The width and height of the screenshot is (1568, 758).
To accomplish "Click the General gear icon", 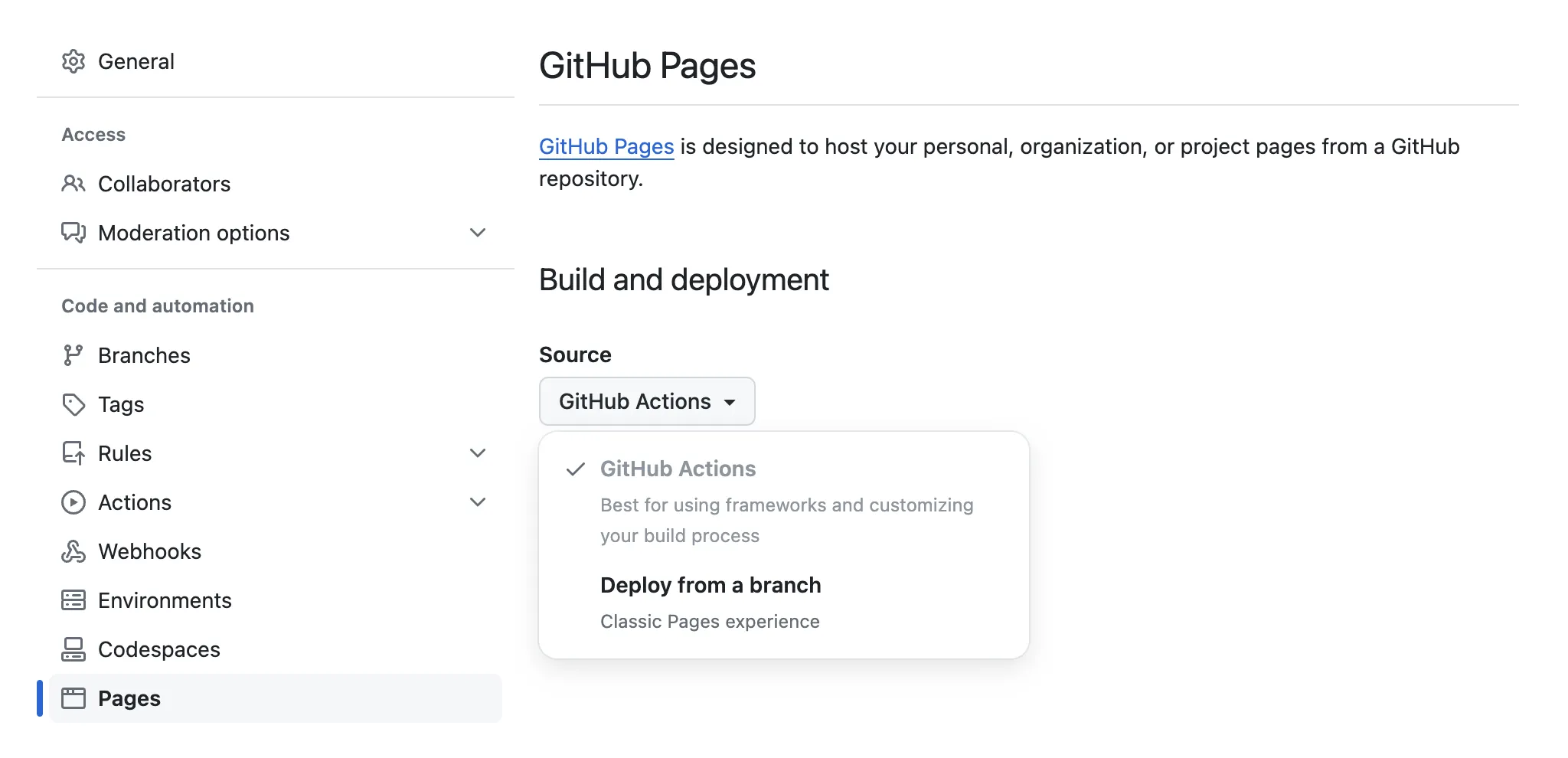I will (73, 61).
